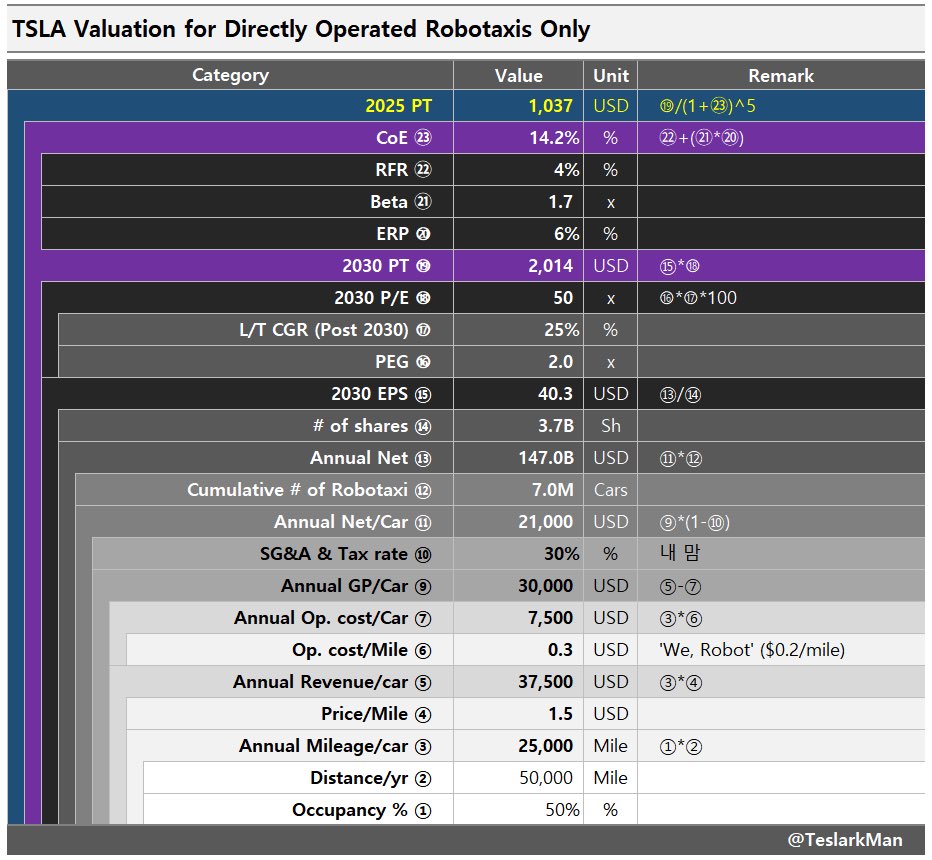Select the 'ERP' row label
932x860 pixels.
[404, 234]
